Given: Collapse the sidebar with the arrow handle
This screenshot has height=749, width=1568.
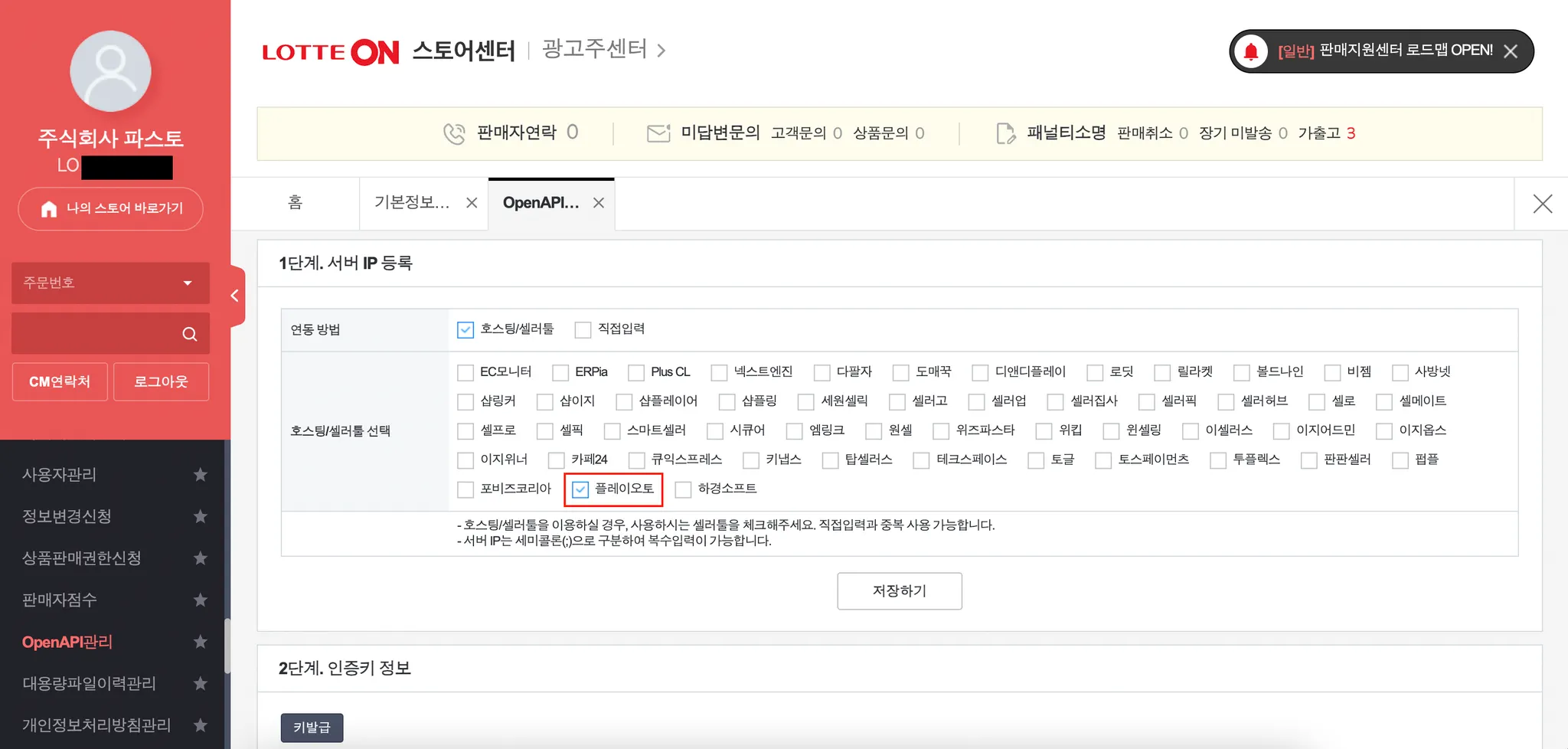Looking at the screenshot, I should coord(236,296).
